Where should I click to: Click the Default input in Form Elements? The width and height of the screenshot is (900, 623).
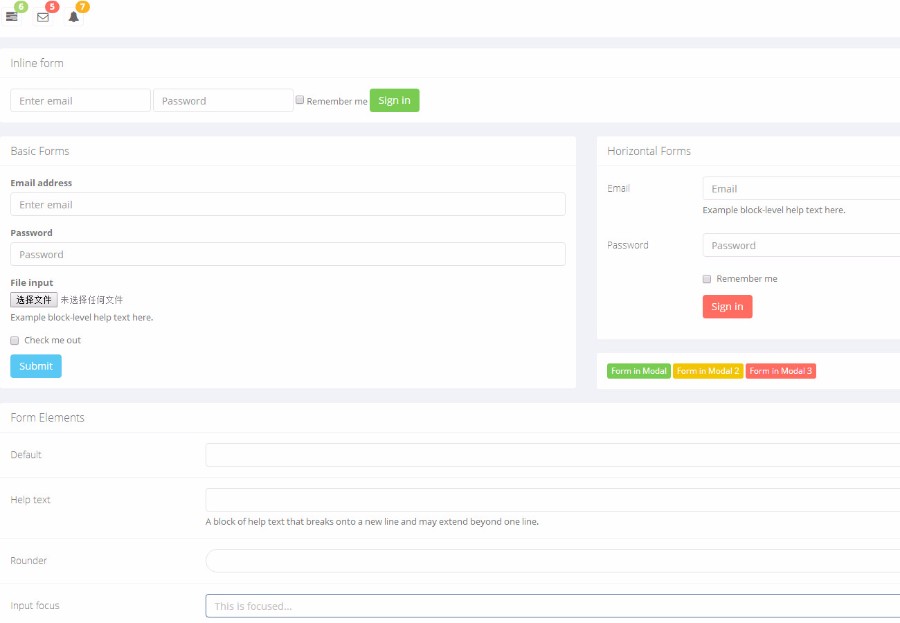(x=553, y=455)
